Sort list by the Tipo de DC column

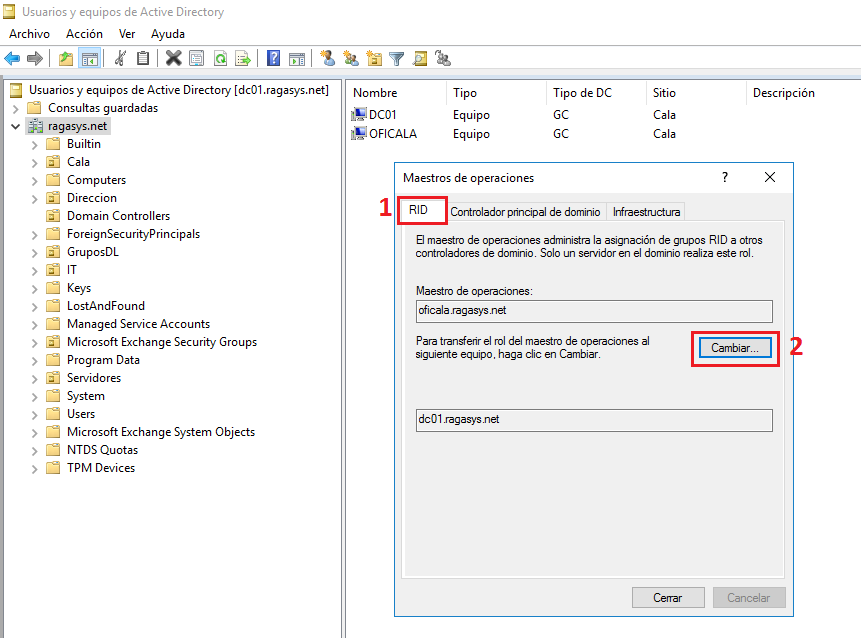click(596, 93)
